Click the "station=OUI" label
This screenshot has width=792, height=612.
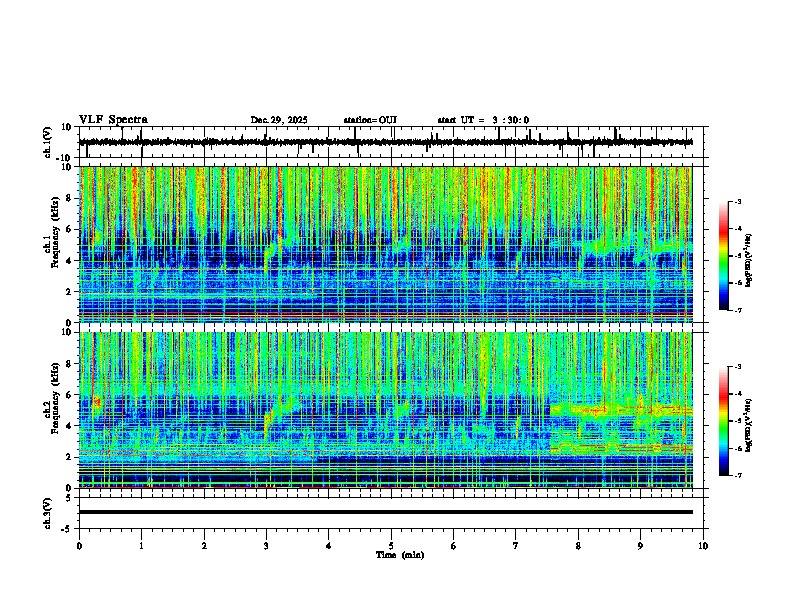pyautogui.click(x=370, y=120)
